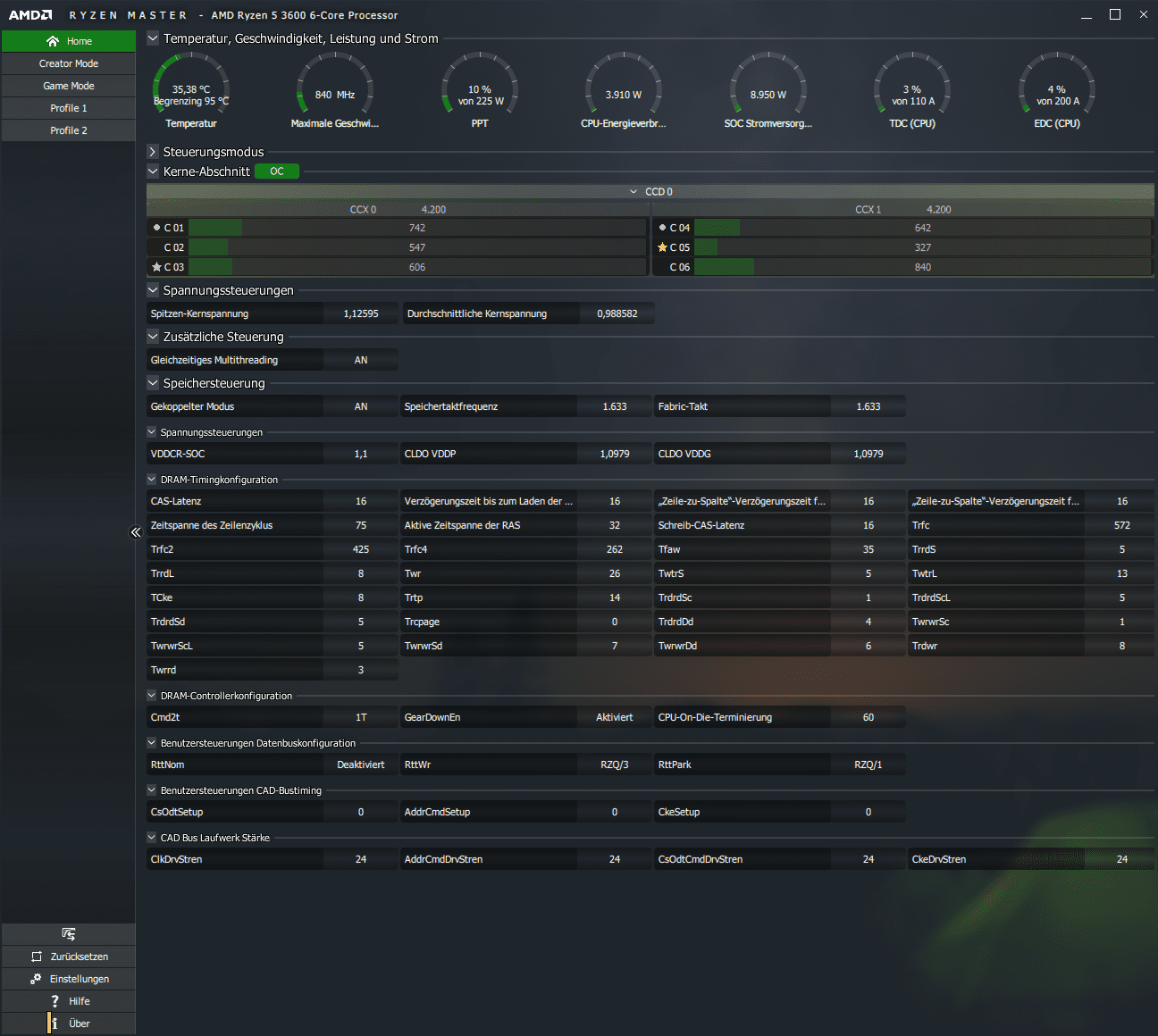Collapse Benutzersteuerungen Datenbuskonfiguration subsection
The image size is (1158, 1036).
[152, 743]
